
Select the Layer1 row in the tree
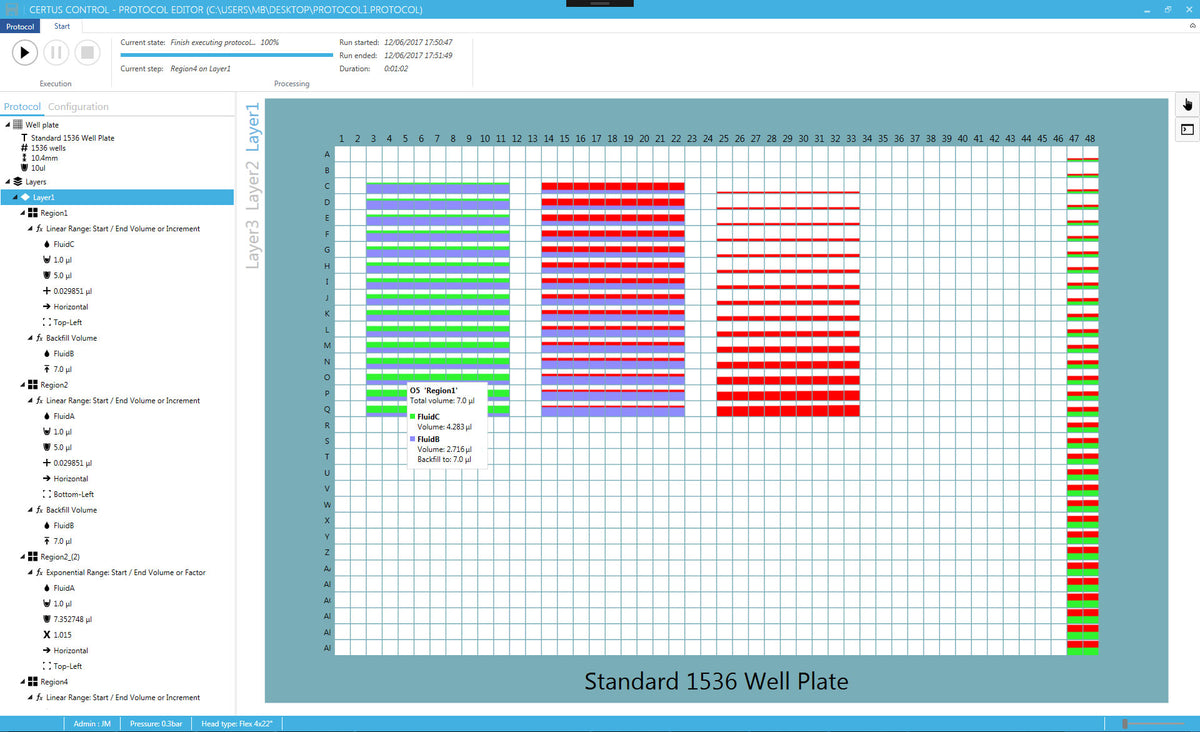(x=117, y=198)
